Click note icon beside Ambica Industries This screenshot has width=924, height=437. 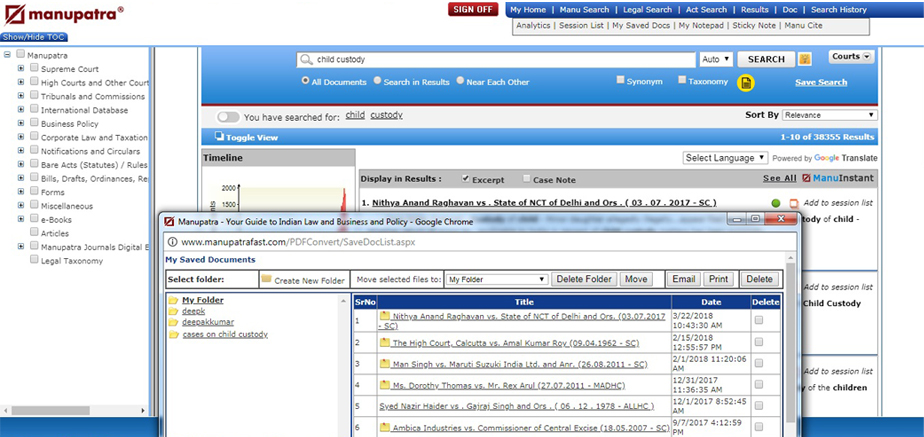(385, 426)
